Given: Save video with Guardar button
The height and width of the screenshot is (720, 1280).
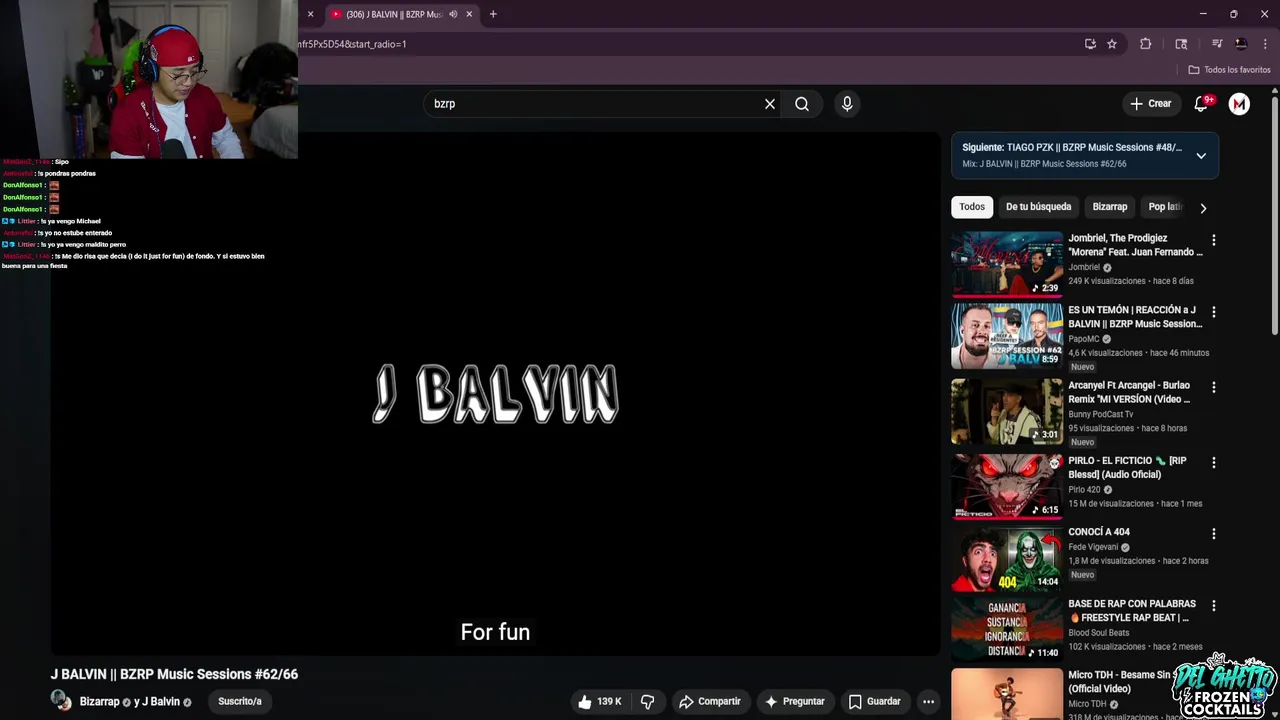Looking at the screenshot, I should tap(875, 702).
